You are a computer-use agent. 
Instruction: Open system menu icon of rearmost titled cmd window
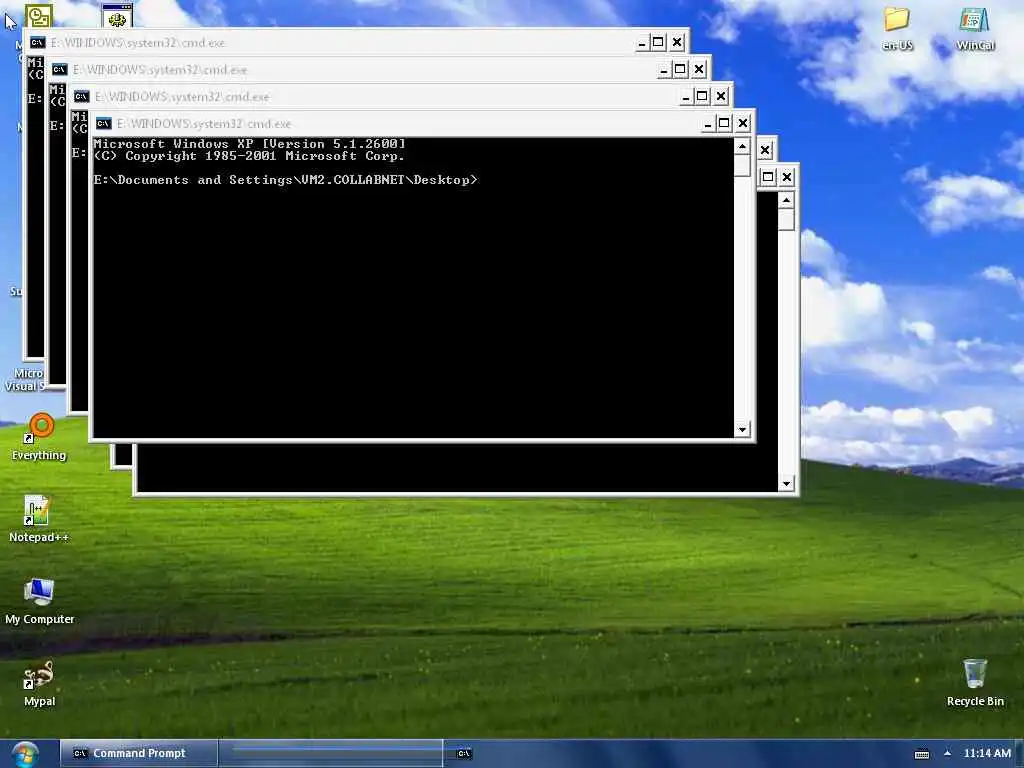click(x=37, y=42)
